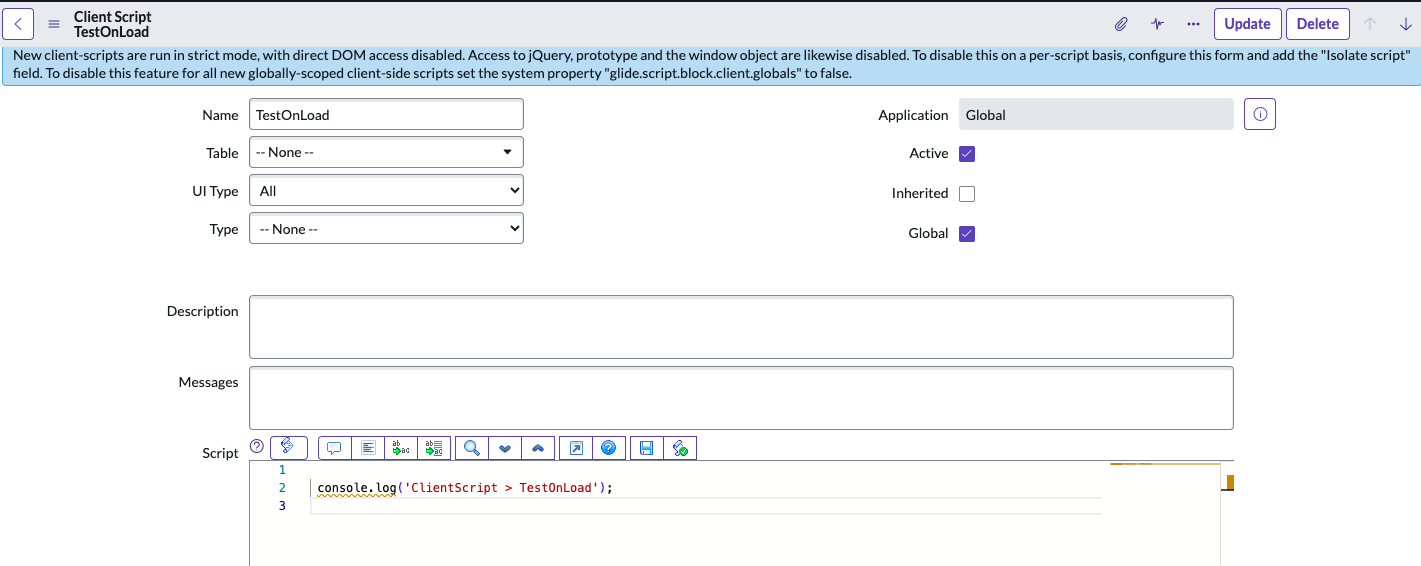Click into the Description text area

[x=741, y=327]
